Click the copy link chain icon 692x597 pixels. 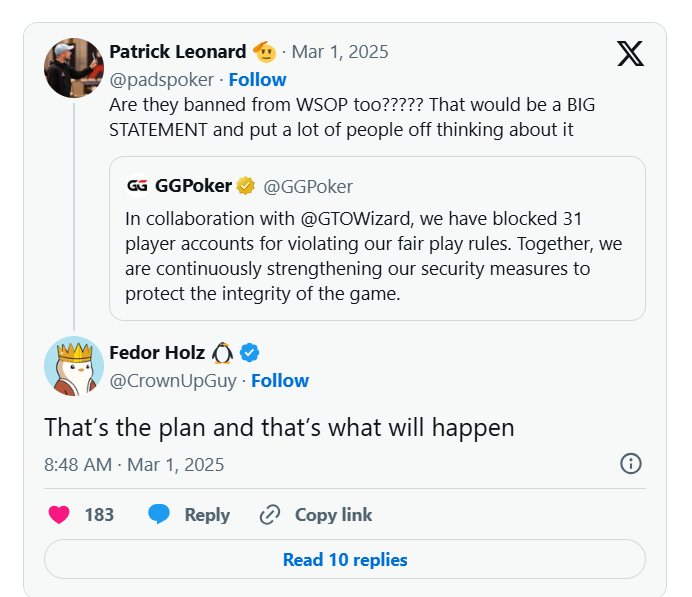269,515
